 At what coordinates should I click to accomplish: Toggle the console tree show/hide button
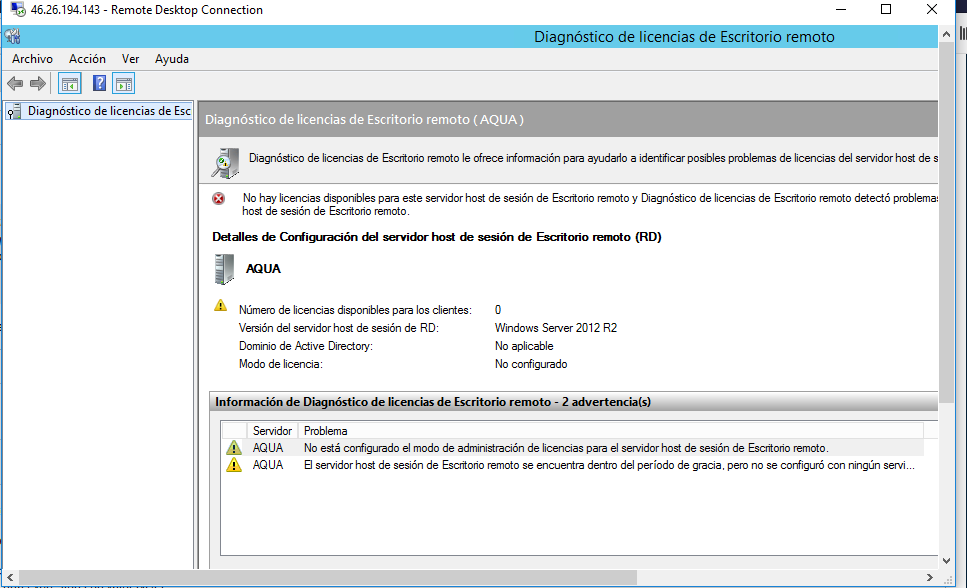69,83
